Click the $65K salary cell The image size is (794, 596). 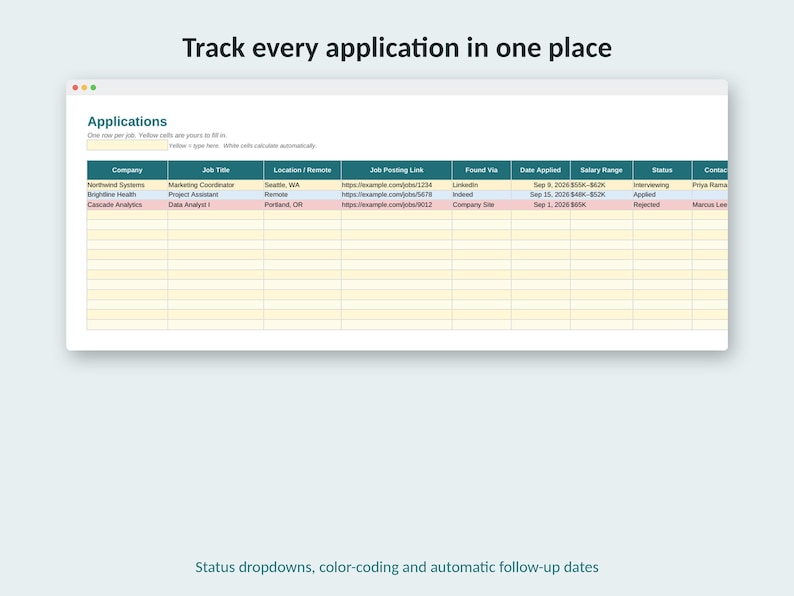click(x=602, y=205)
